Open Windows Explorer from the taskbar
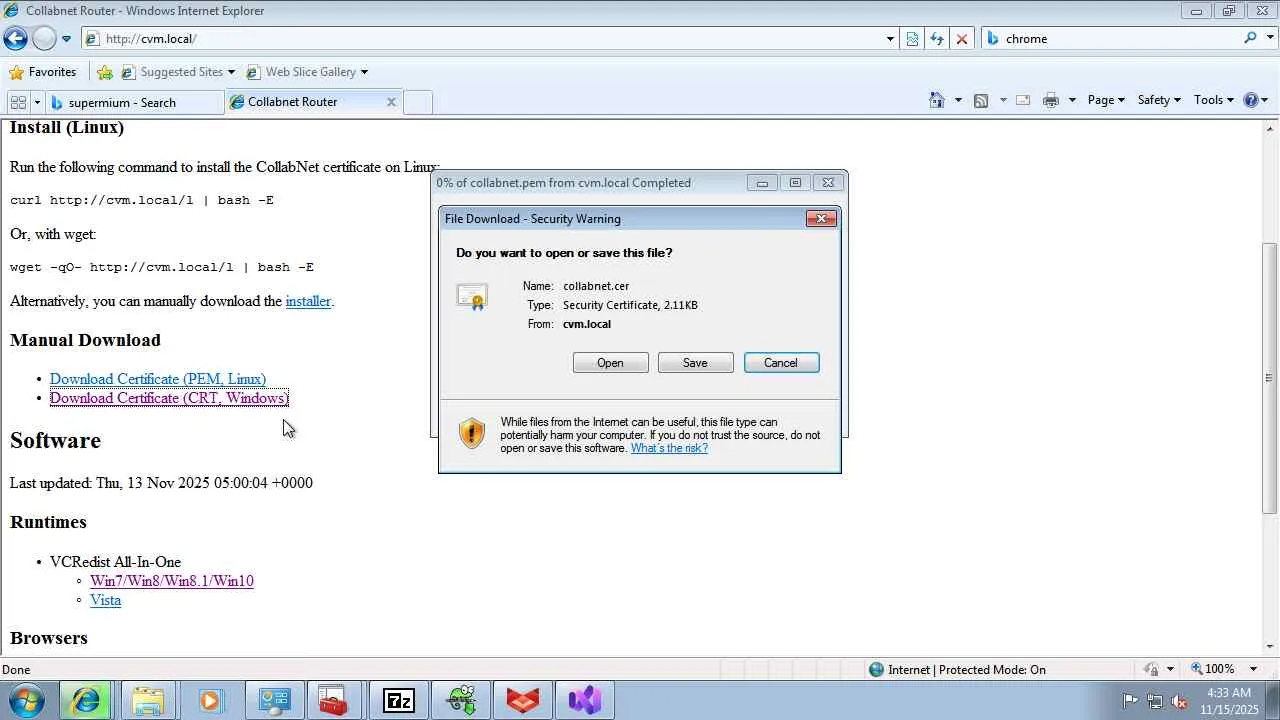 coord(148,701)
